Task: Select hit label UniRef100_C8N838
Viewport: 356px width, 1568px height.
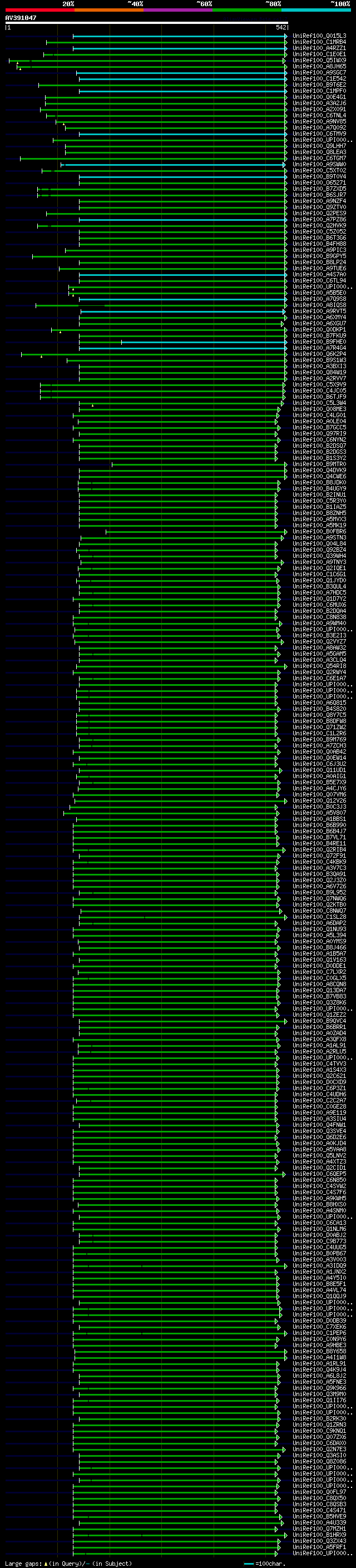Action: pos(319,617)
